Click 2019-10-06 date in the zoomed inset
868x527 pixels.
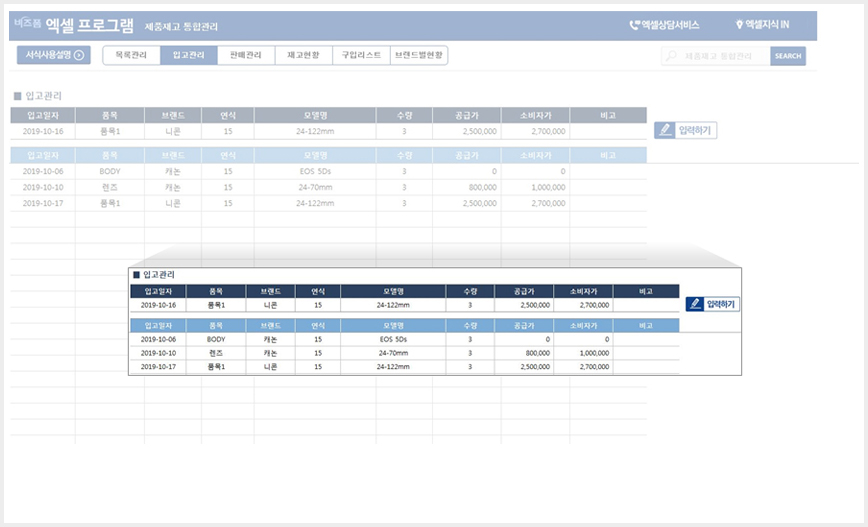(158, 339)
